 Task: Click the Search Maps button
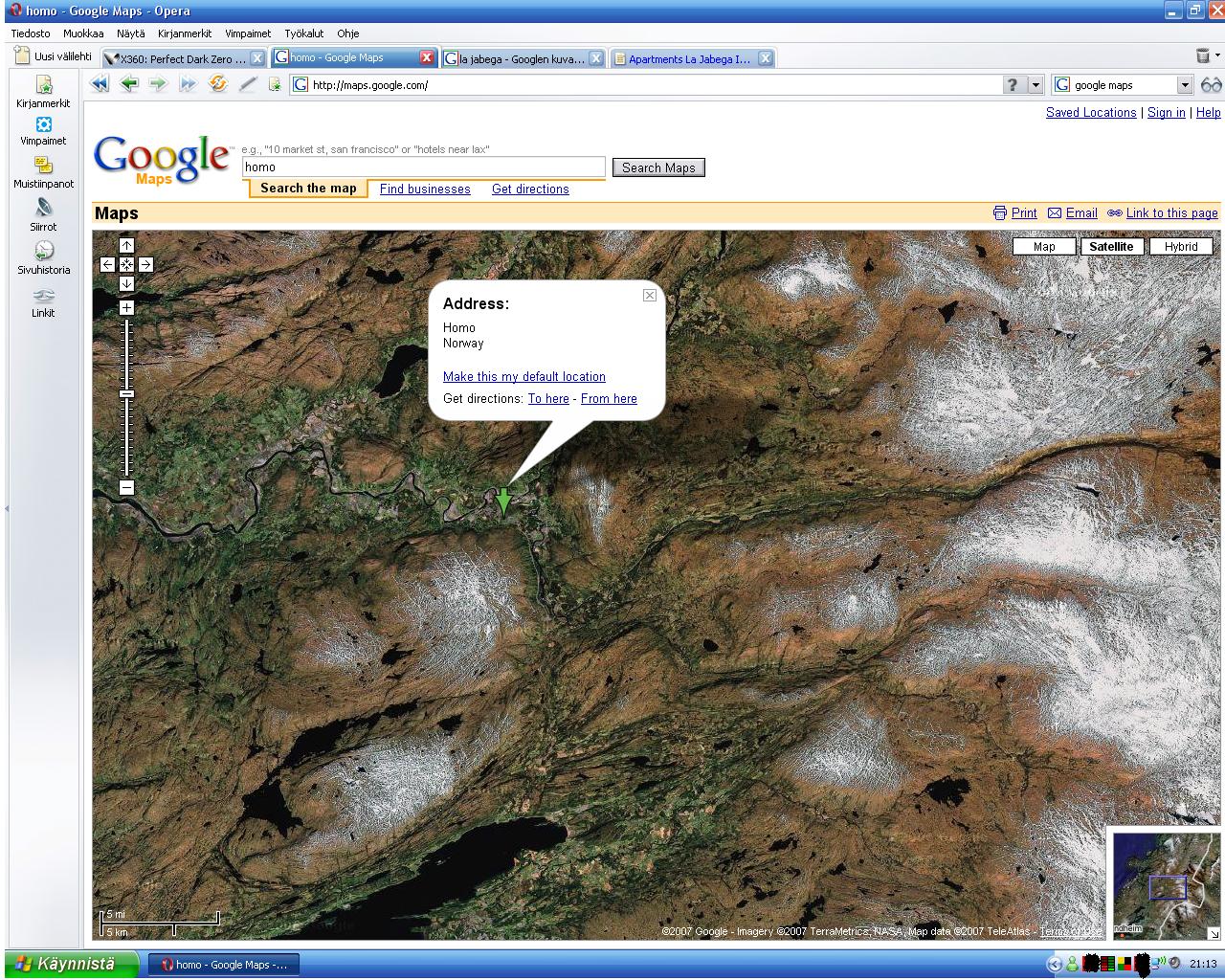point(658,167)
